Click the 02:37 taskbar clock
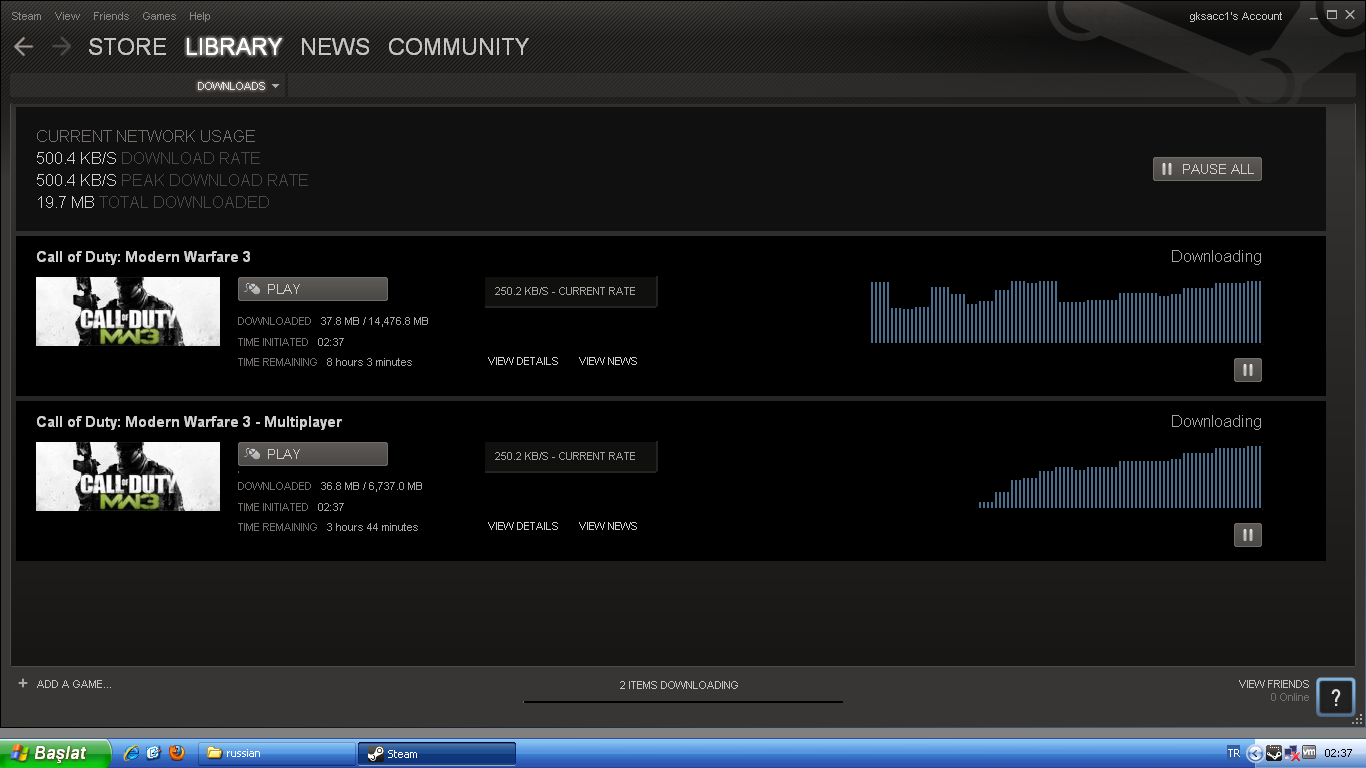 pyautogui.click(x=1338, y=753)
